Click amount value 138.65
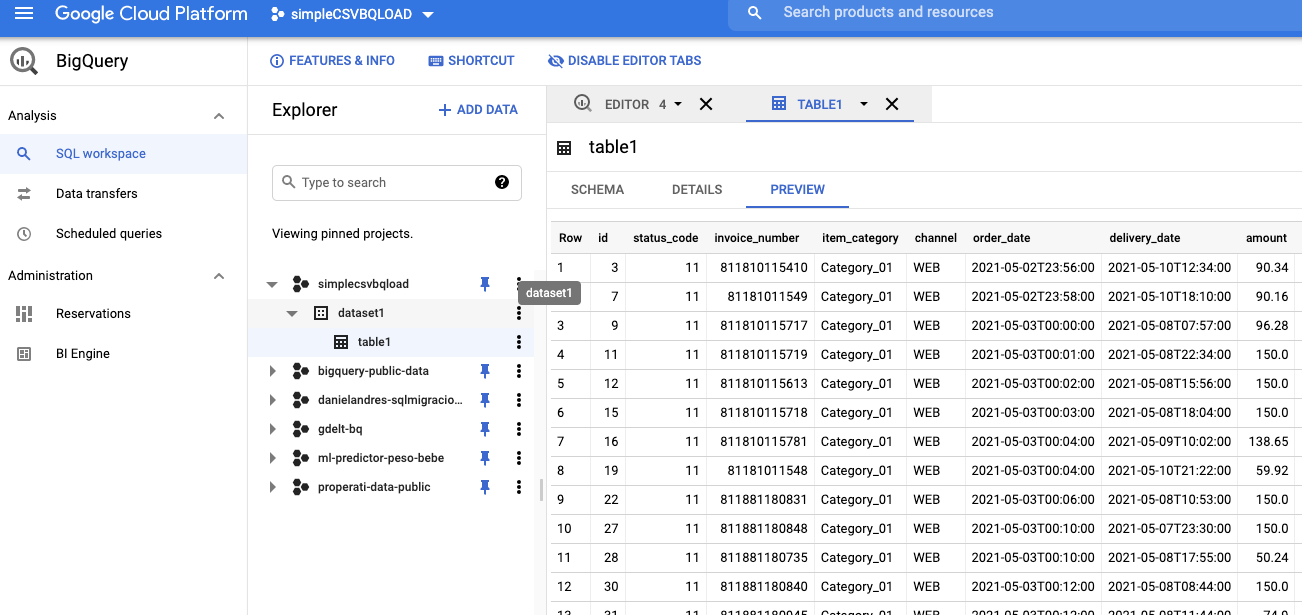1302x615 pixels. 1268,442
